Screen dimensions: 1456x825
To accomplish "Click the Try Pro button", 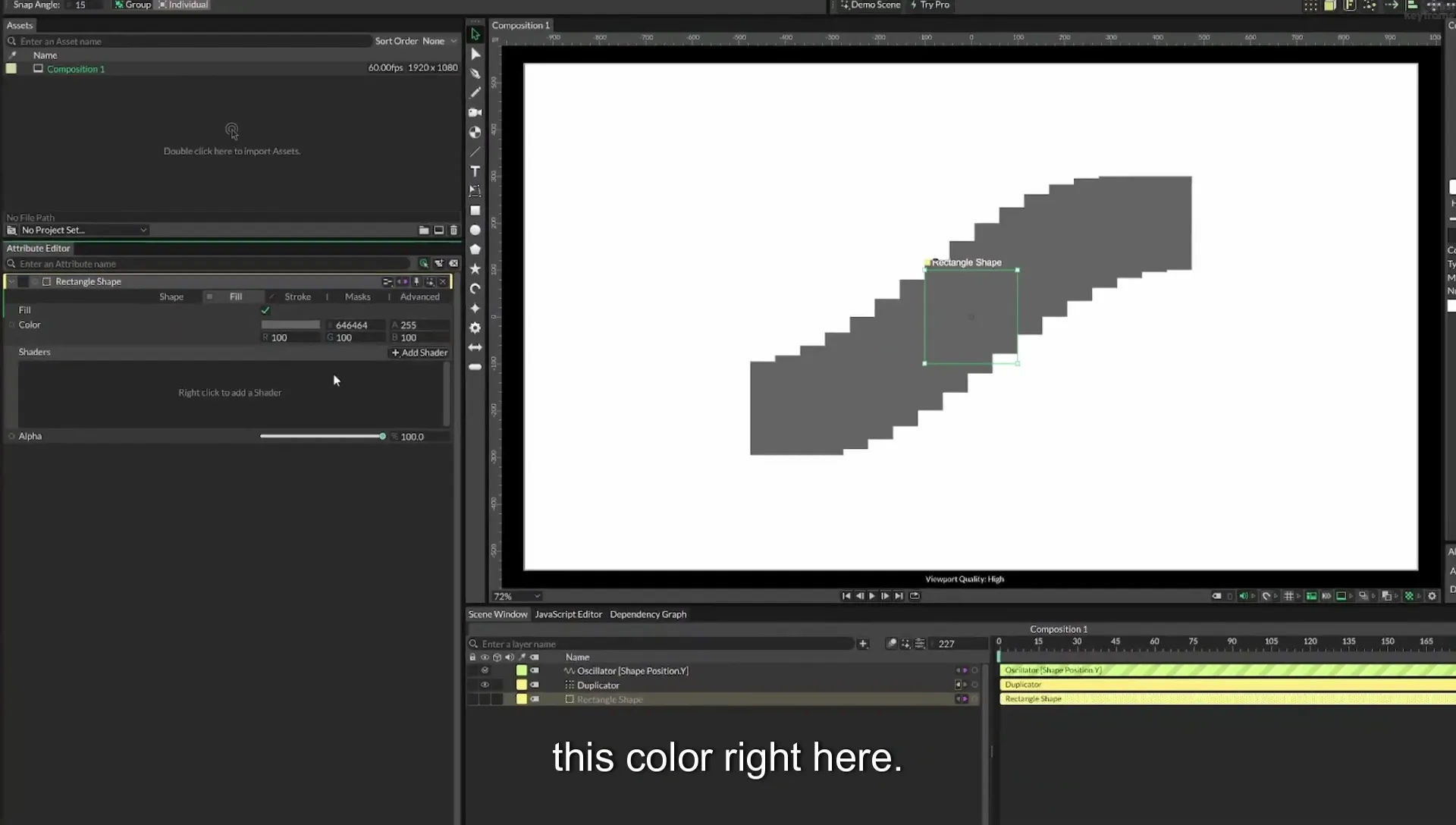I will coord(930,5).
